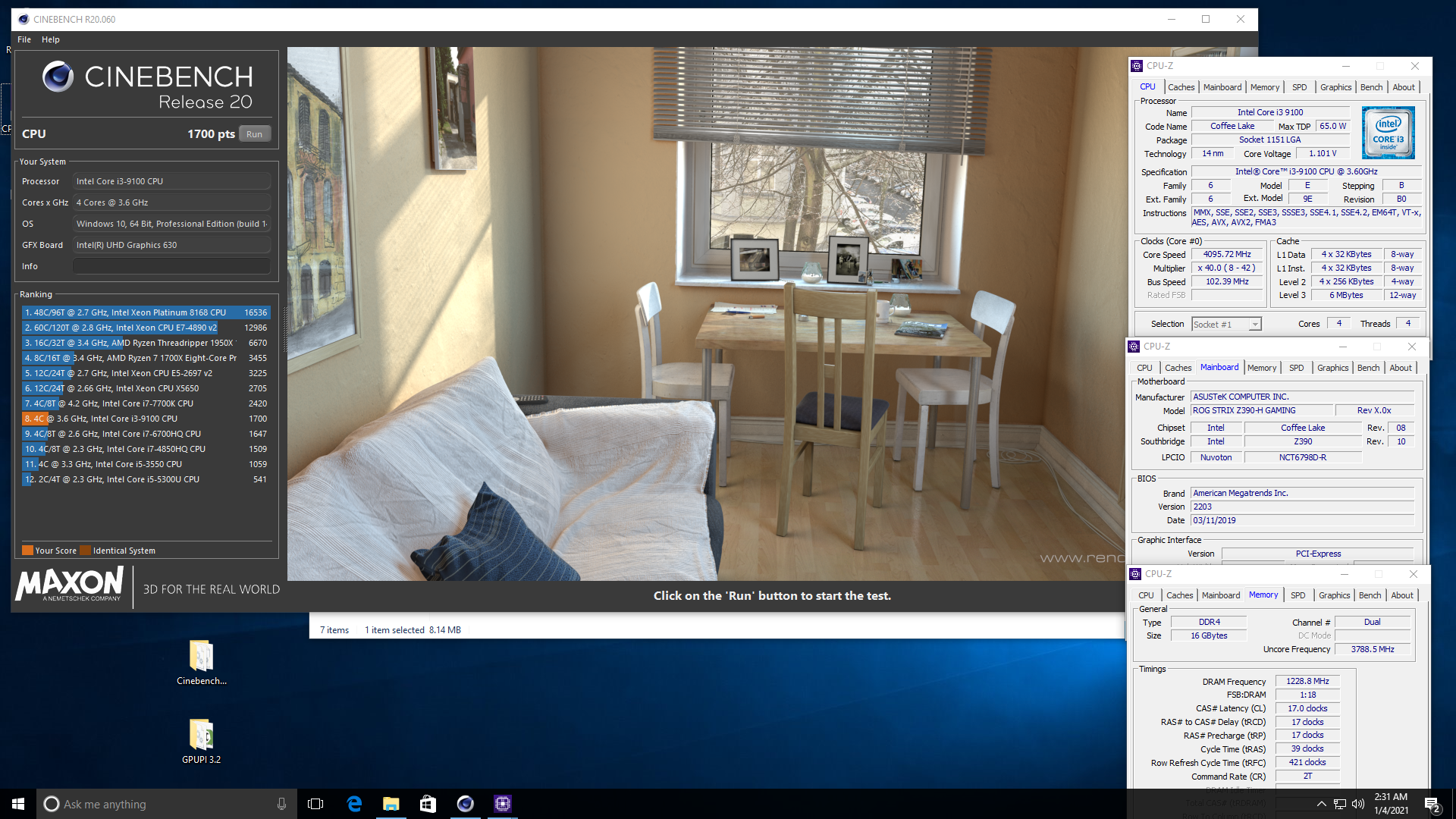Open the Help menu in Cinebench
The image size is (1456, 819).
[x=51, y=39]
